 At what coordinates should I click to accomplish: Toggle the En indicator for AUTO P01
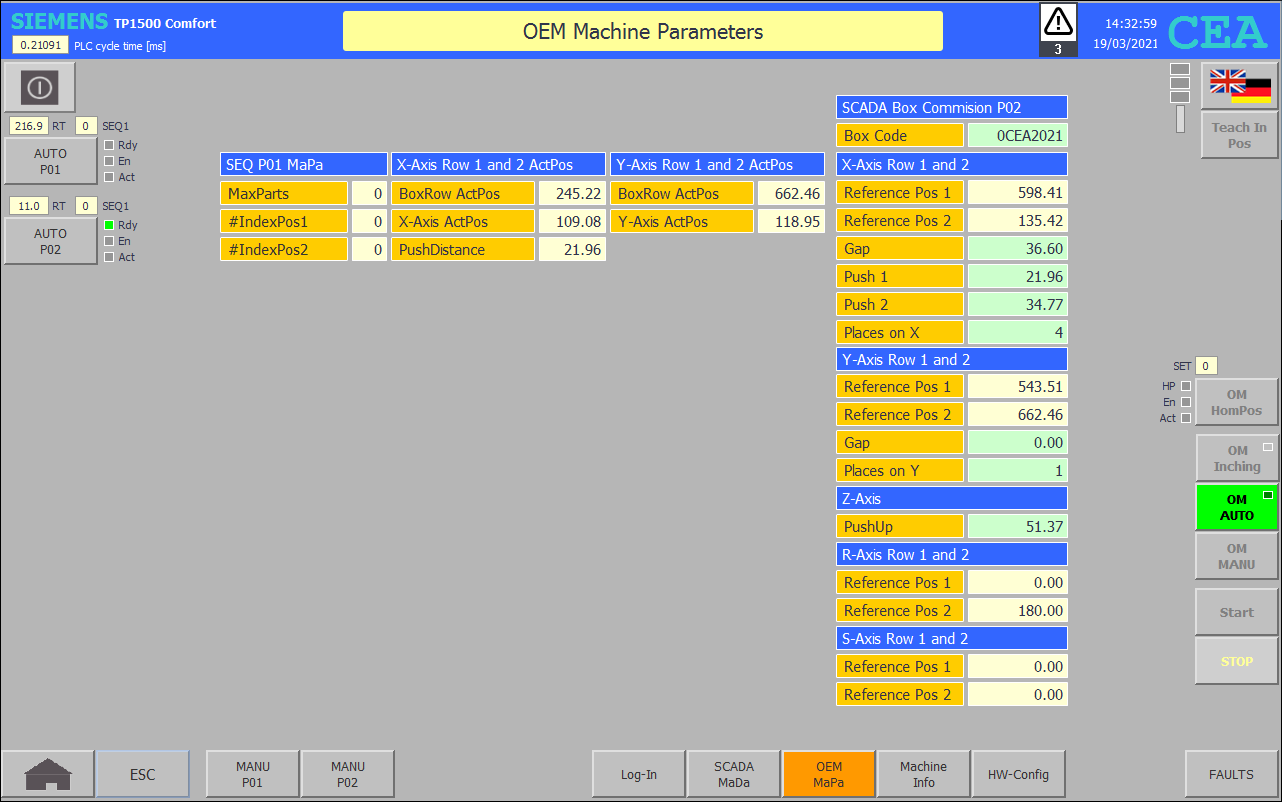[110, 161]
